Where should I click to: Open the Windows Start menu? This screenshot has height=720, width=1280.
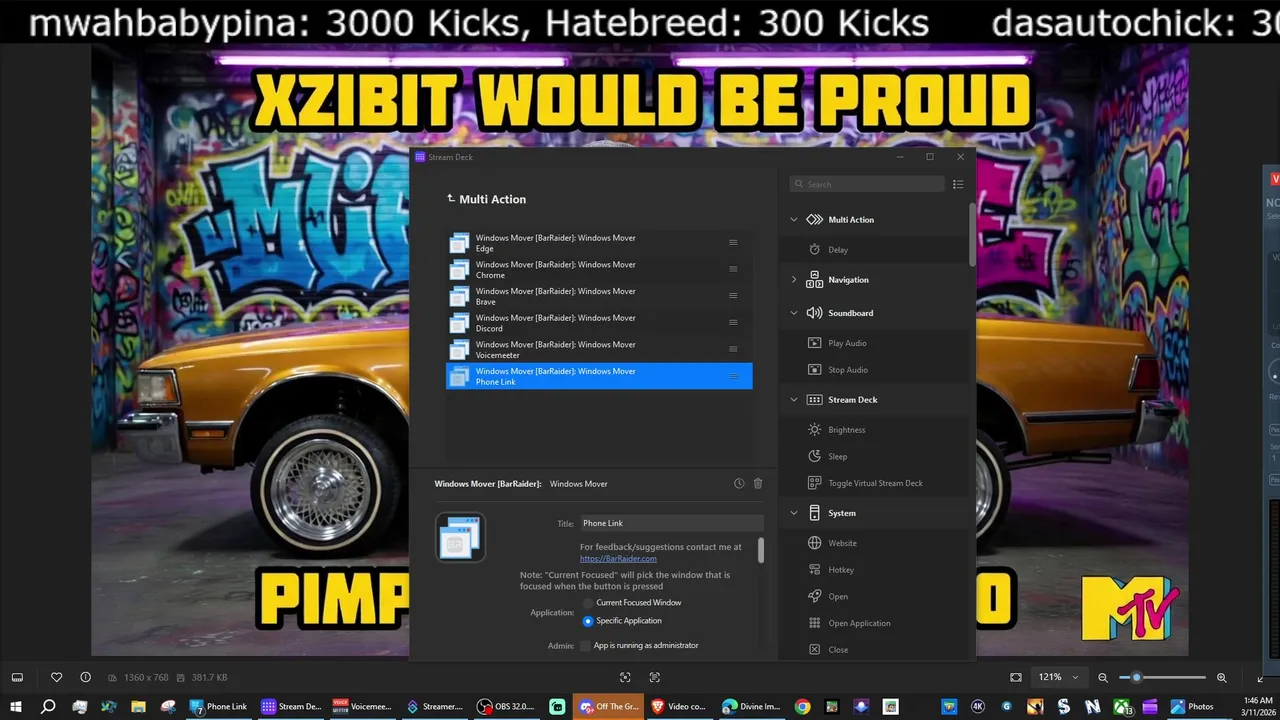[x=16, y=706]
